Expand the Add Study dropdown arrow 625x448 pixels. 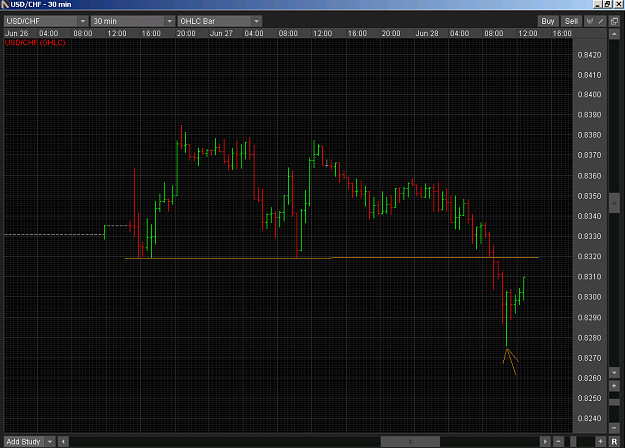50,442
